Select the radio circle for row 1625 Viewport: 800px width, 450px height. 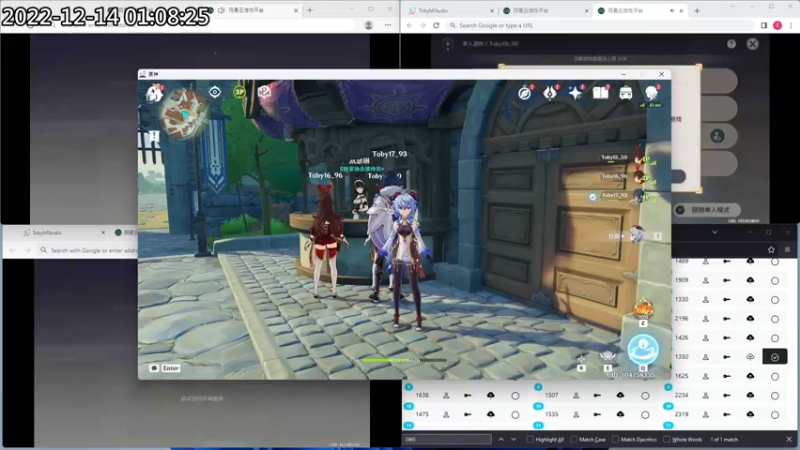[x=774, y=377]
